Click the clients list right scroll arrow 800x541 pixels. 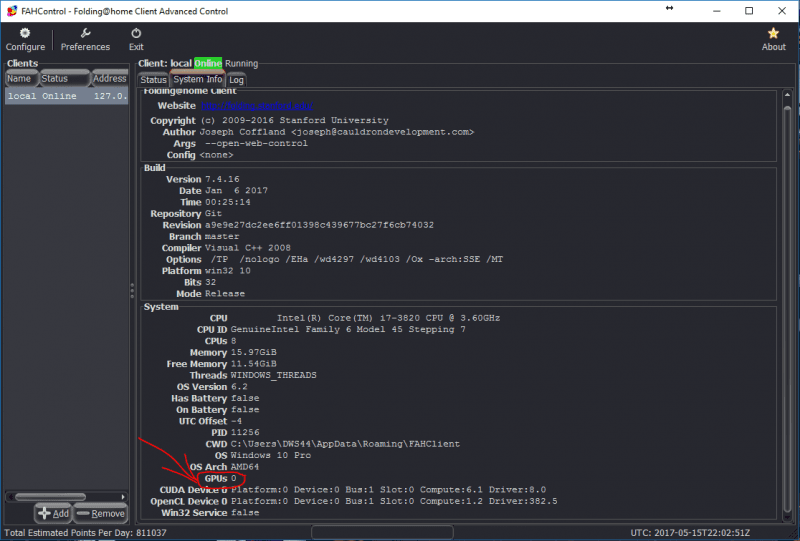coord(123,497)
